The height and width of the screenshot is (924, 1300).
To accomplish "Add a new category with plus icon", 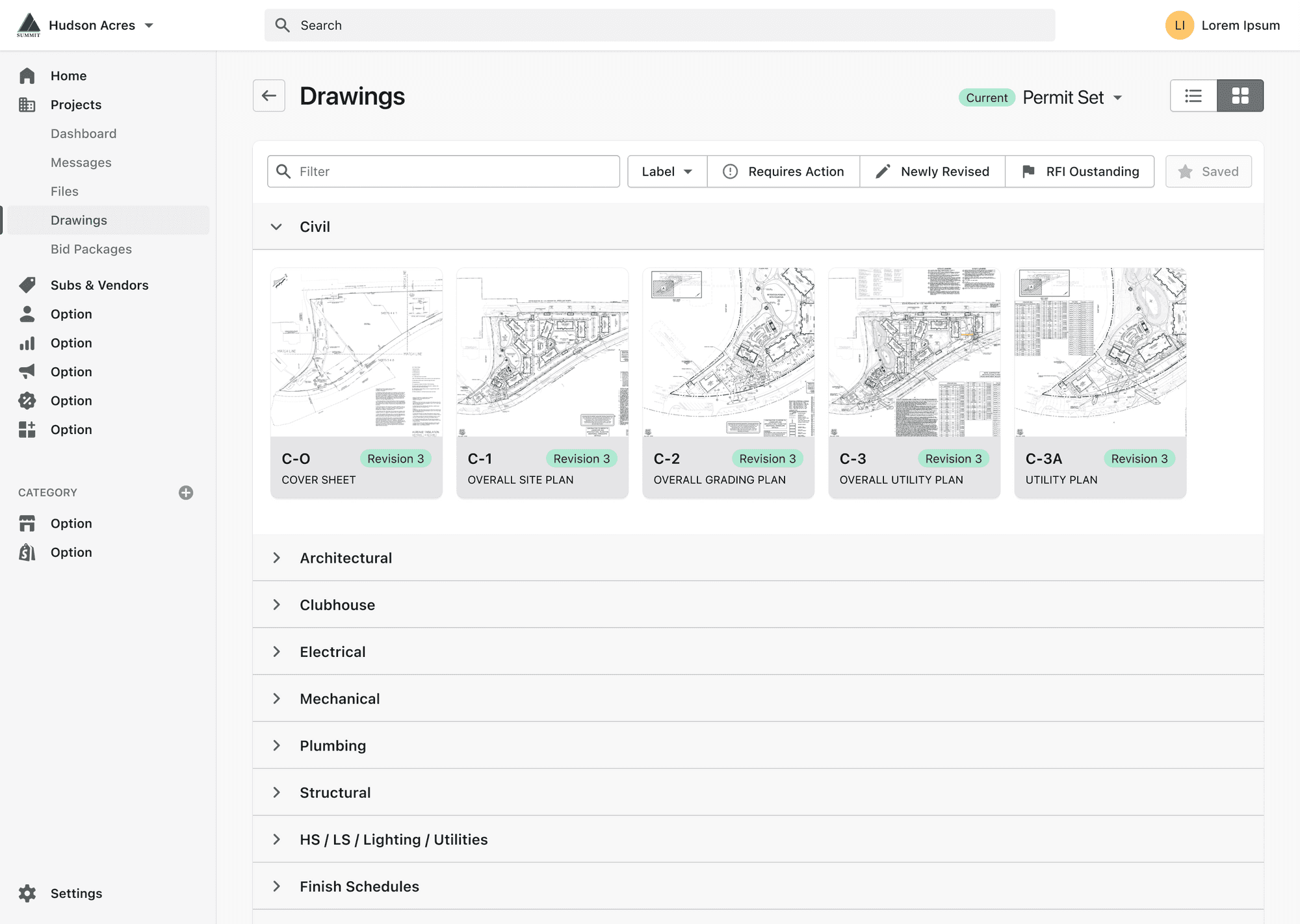I will (186, 493).
